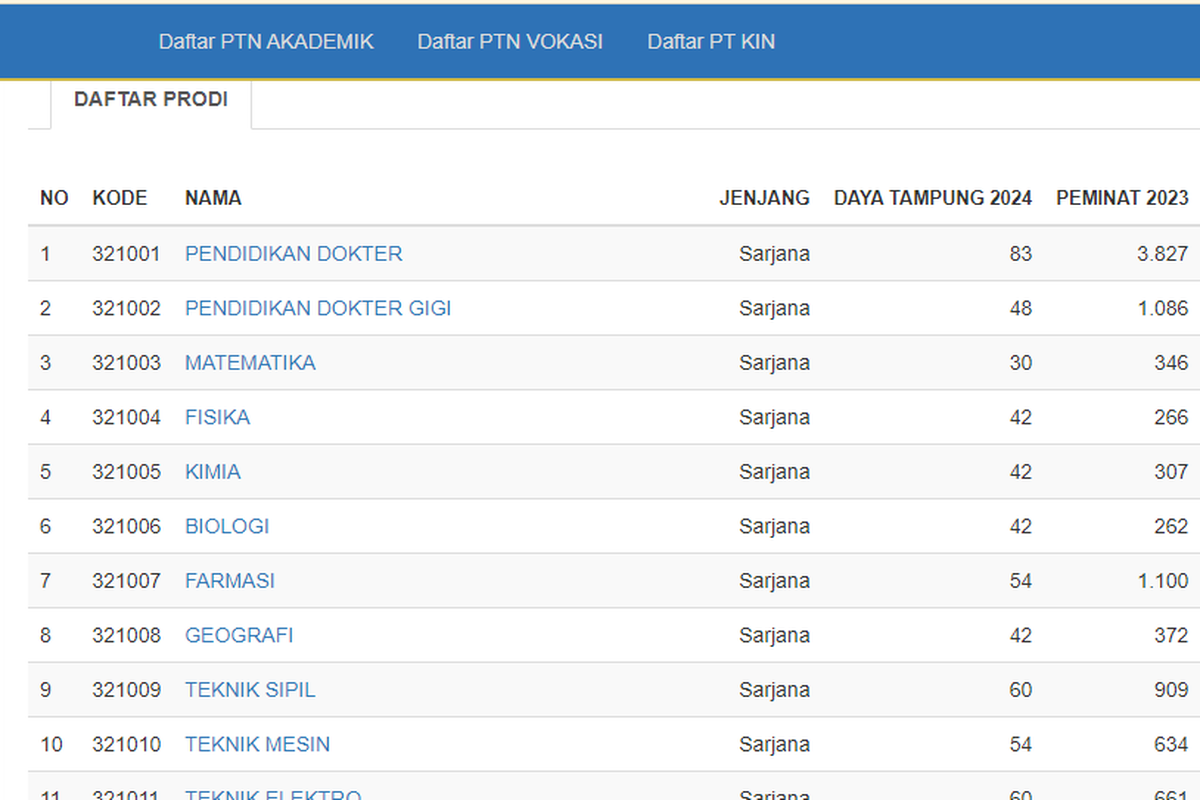Open the Daftar PTN AKADEMIK menu
Viewport: 1200px width, 800px height.
point(265,41)
